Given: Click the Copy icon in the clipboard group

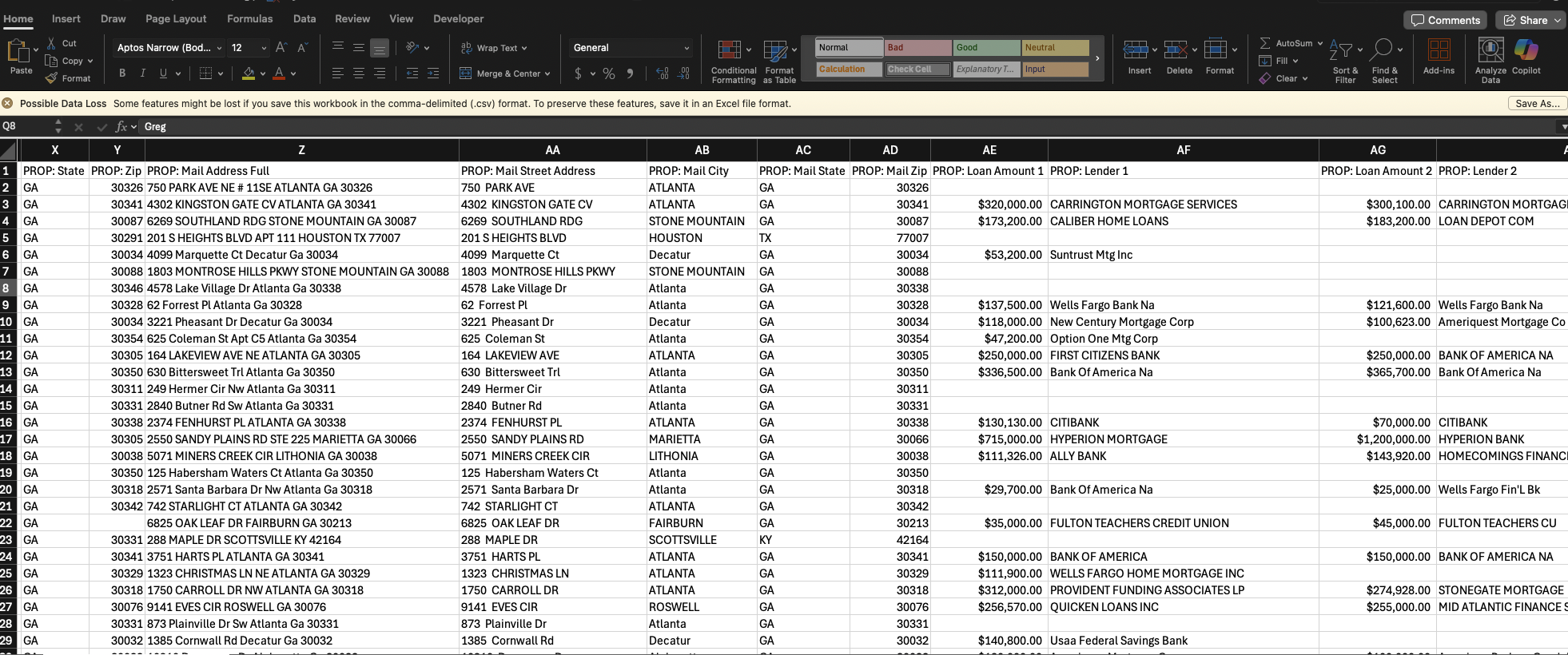Looking at the screenshot, I should point(52,61).
